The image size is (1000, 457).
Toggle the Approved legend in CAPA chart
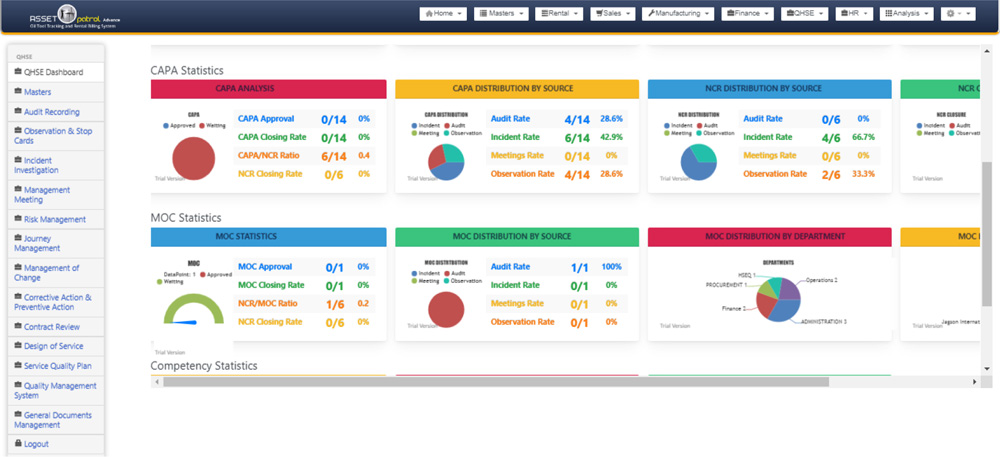click(181, 126)
